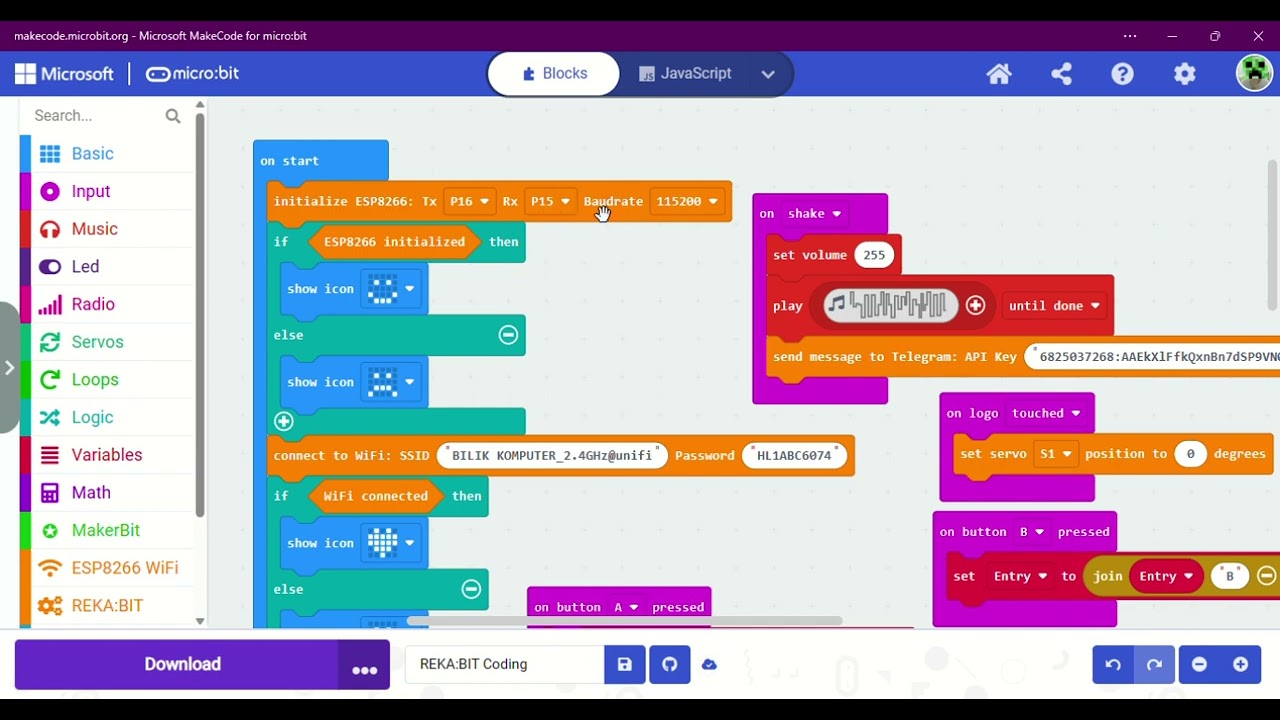Viewport: 1280px width, 720px height.
Task: Click the Microsoft logo
Action: (64, 74)
